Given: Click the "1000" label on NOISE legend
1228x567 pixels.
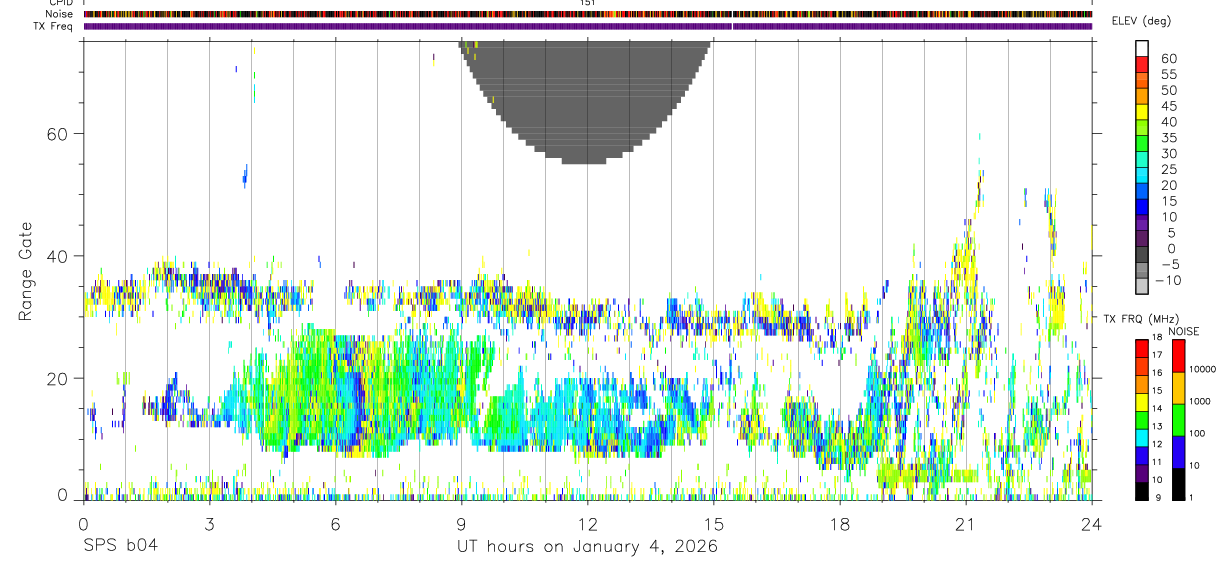Looking at the screenshot, I should 1200,401.
